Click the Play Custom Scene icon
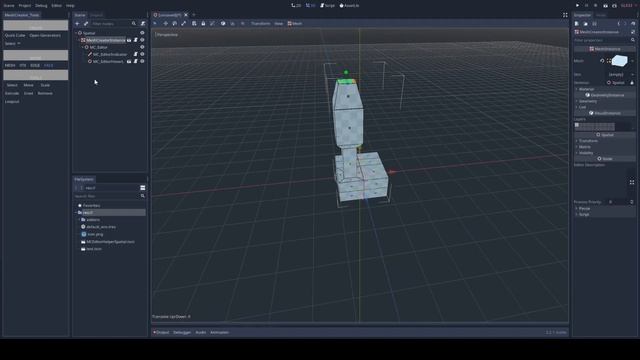Screen dimensions: 640x360 pos(614,6)
